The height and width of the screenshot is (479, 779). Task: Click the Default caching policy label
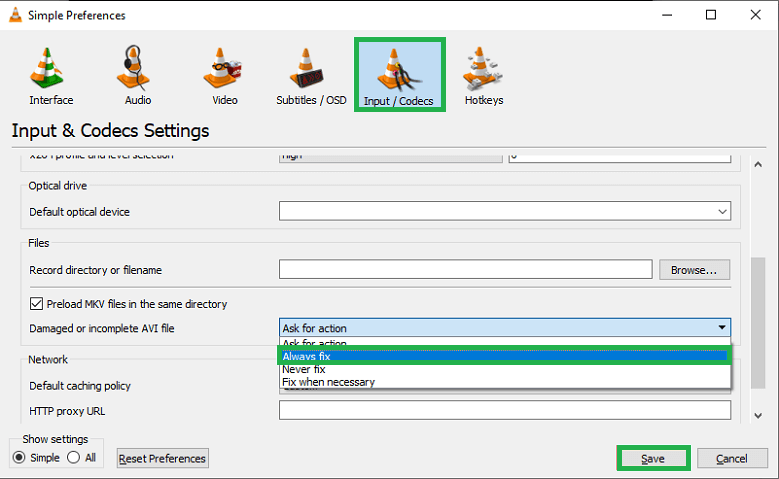click(80, 386)
